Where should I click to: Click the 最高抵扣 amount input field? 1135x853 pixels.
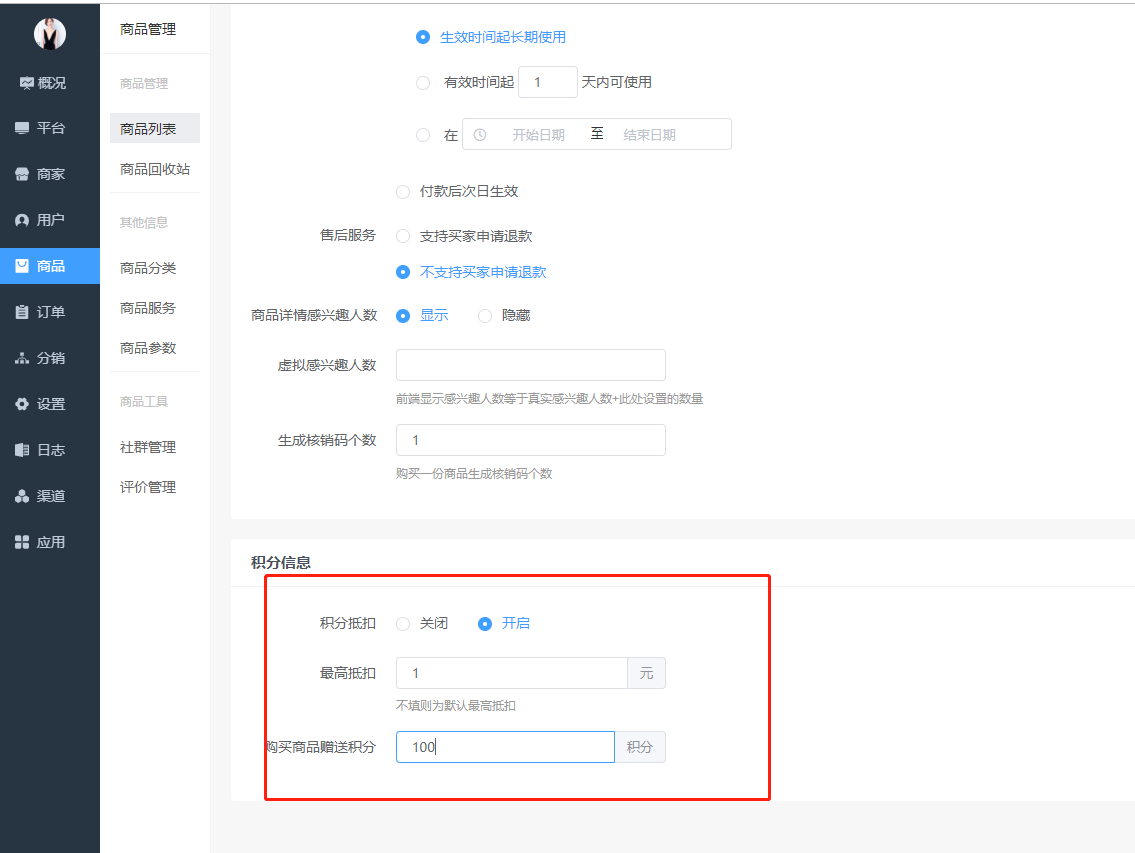tap(512, 673)
